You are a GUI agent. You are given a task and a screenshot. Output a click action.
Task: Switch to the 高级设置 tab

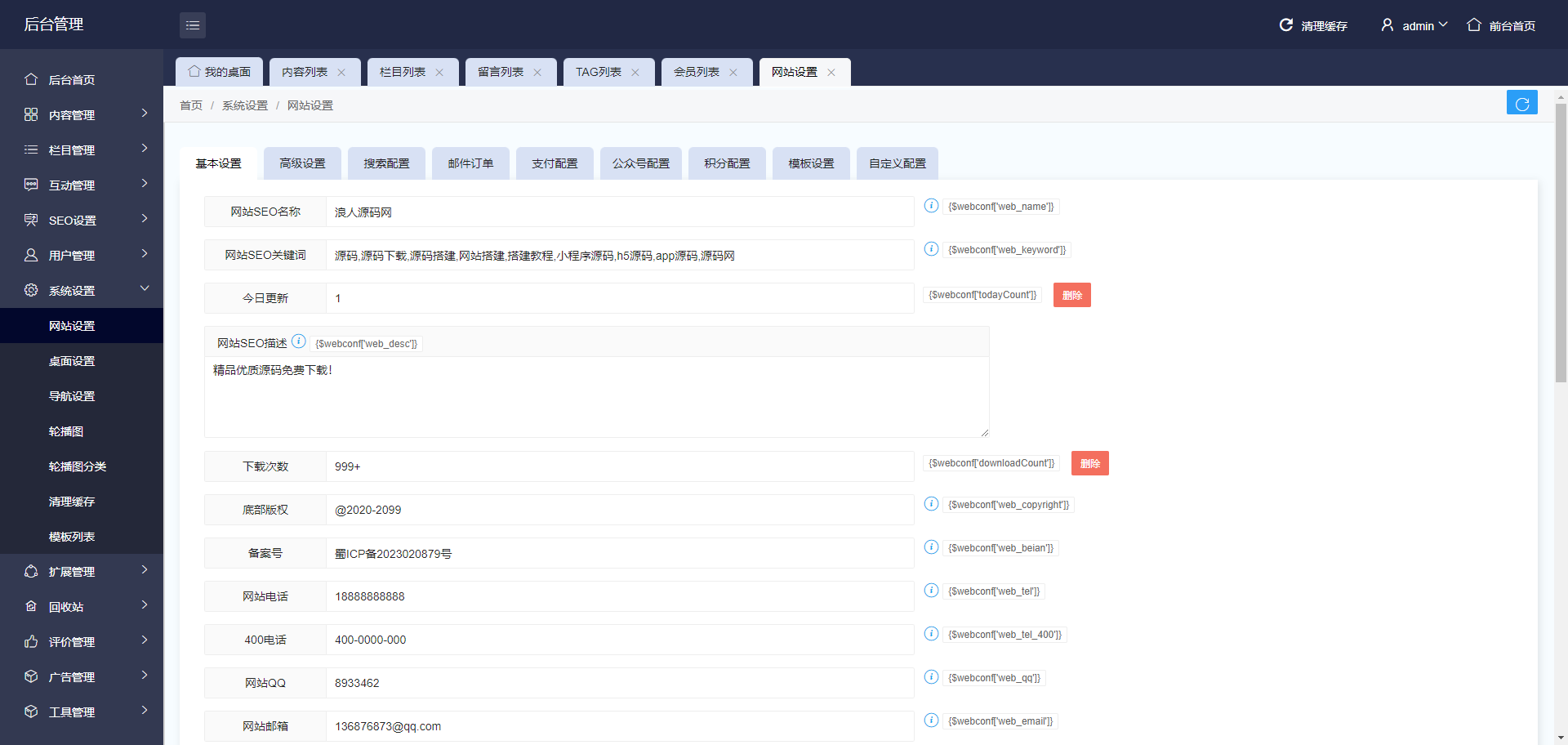(x=302, y=163)
